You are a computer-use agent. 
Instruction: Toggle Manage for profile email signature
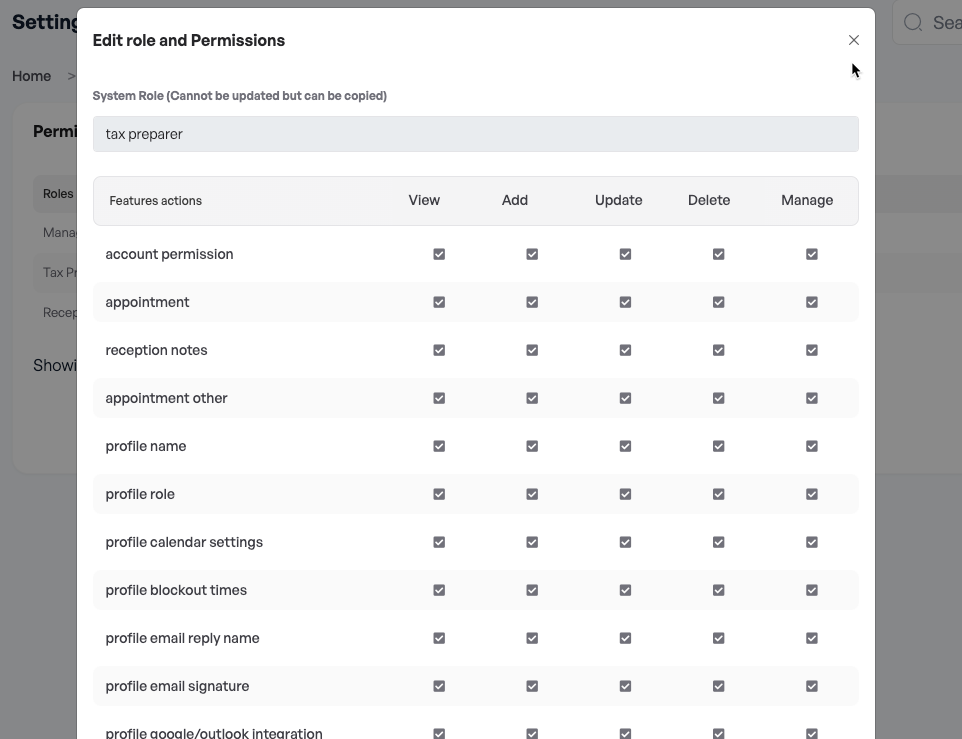coord(812,686)
